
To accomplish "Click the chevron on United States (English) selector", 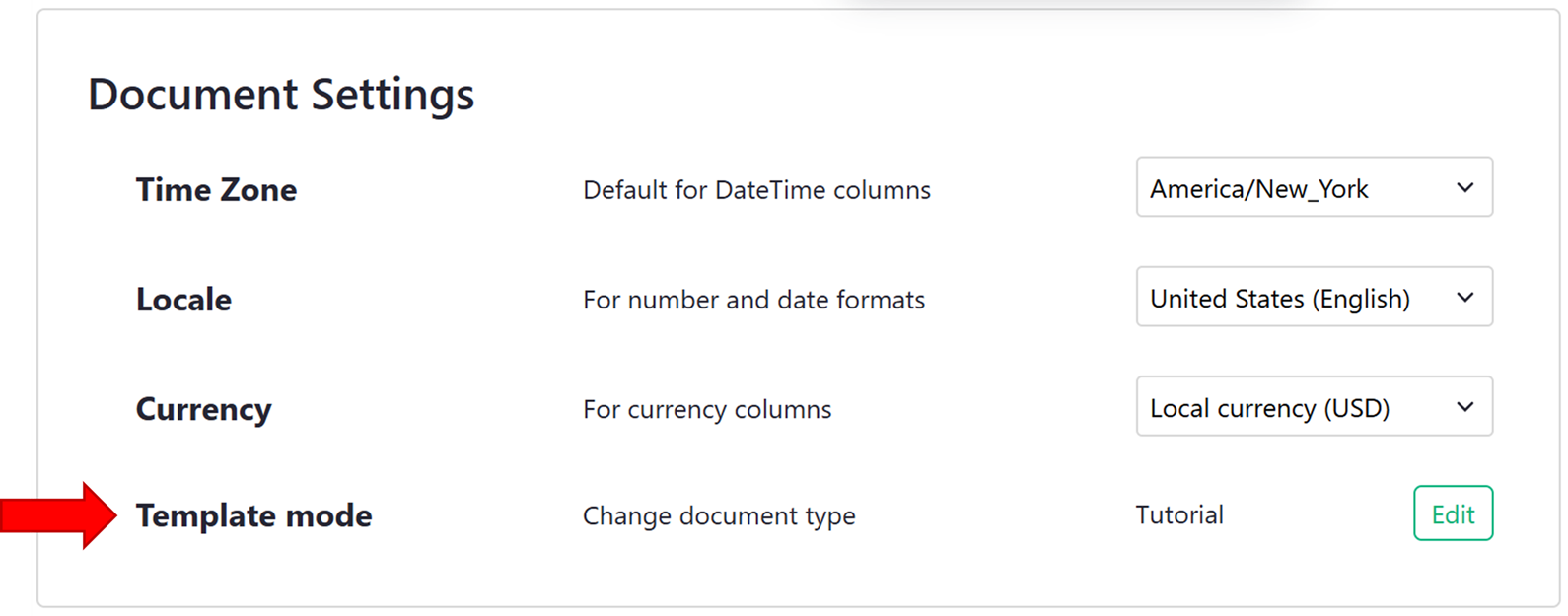I will point(1466,298).
